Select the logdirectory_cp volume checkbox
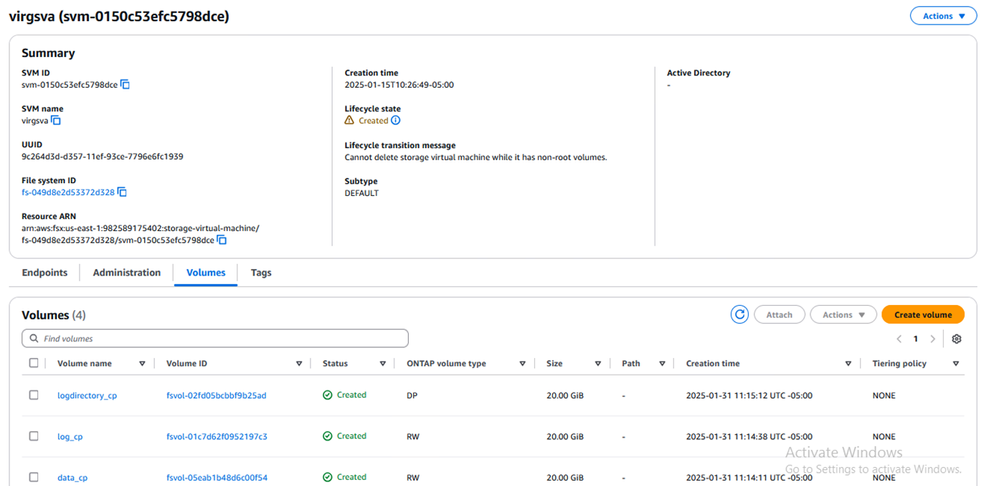 click(x=34, y=395)
